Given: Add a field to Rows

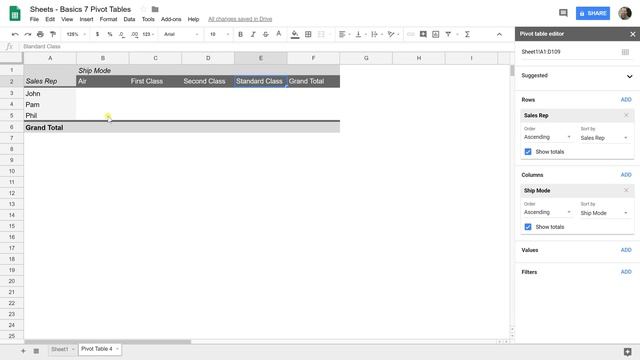Looking at the screenshot, I should click(626, 100).
